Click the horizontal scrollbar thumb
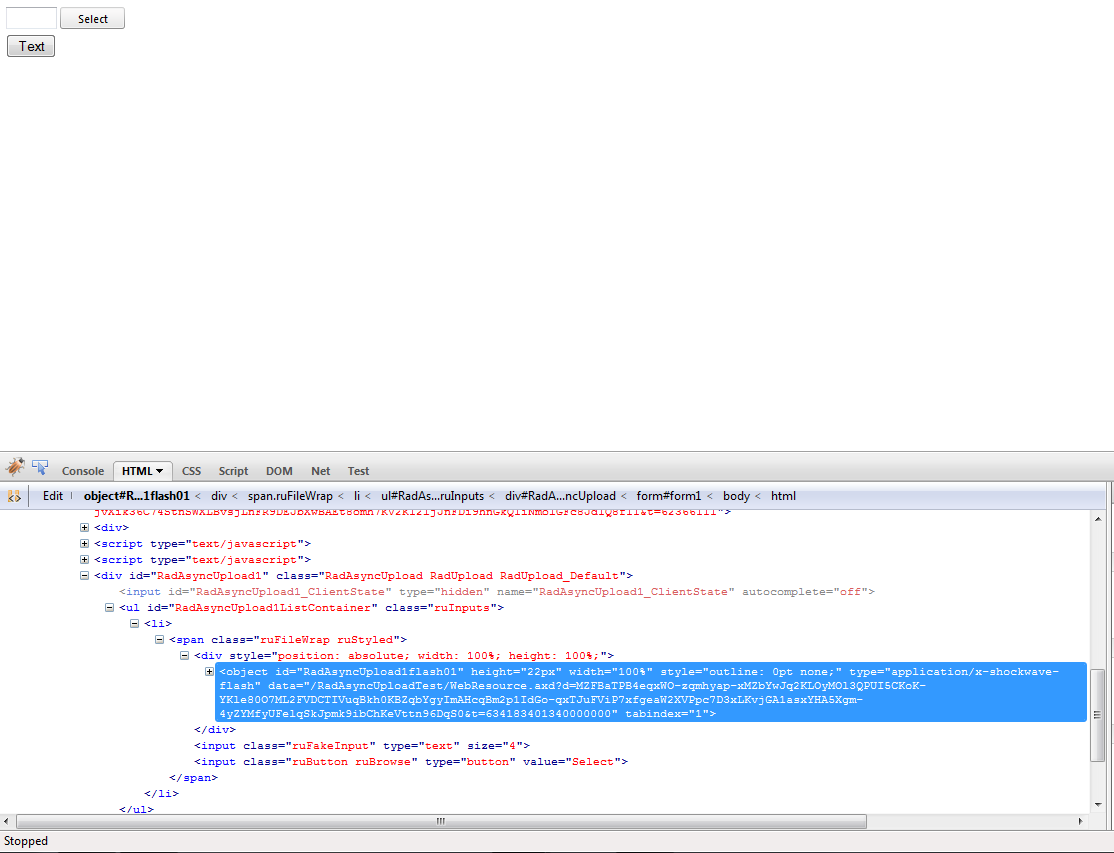 click(x=441, y=822)
